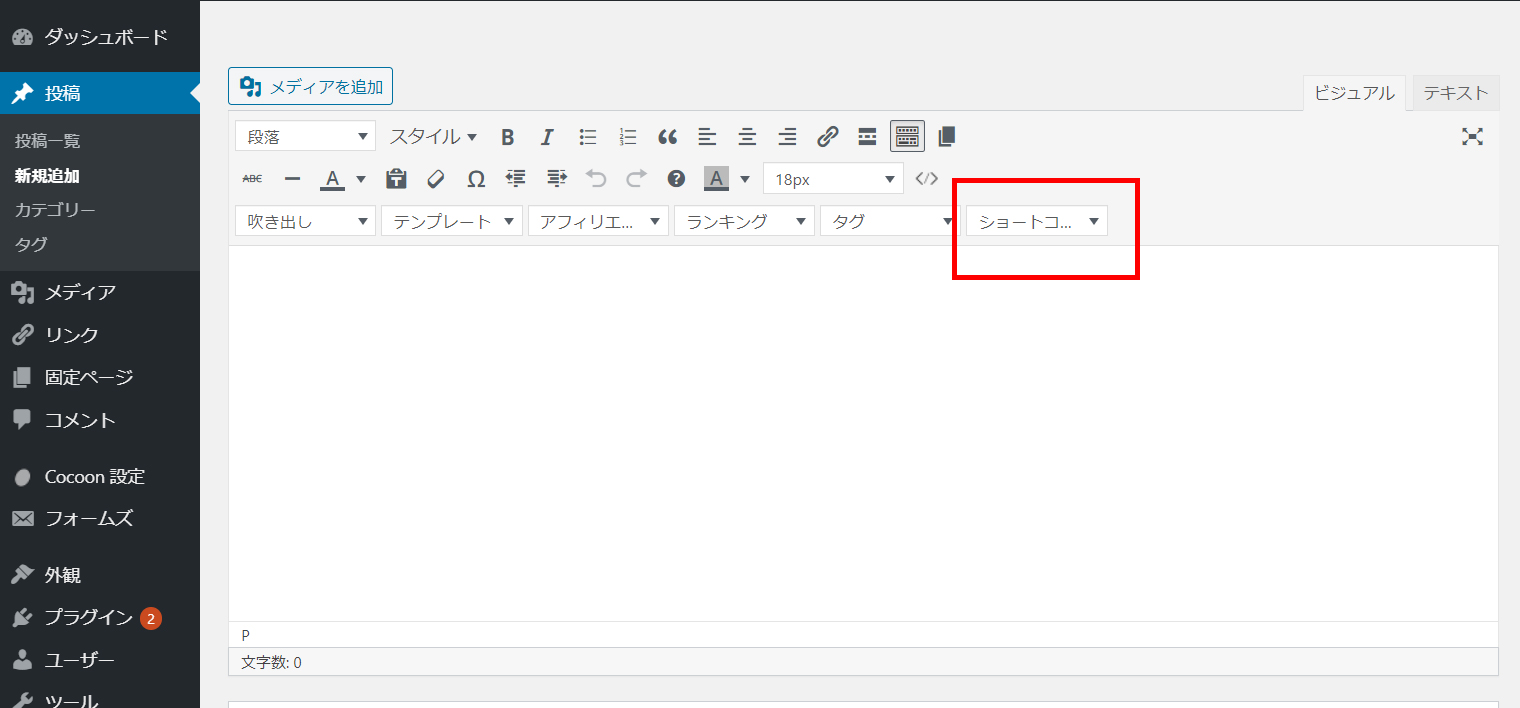
Task: Toggle bold formatting
Action: (508, 136)
